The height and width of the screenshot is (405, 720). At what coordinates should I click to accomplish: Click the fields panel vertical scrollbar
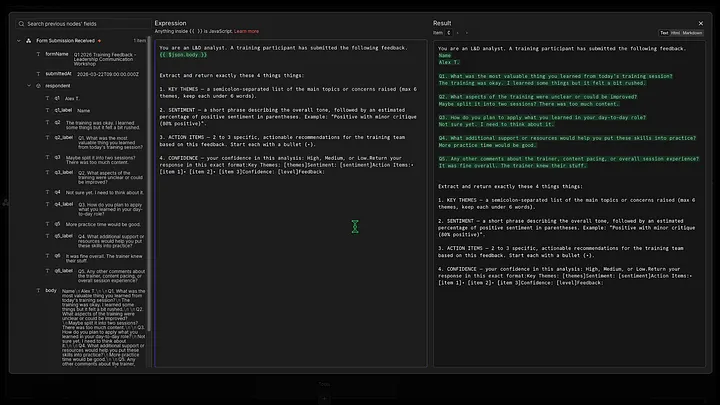149,184
